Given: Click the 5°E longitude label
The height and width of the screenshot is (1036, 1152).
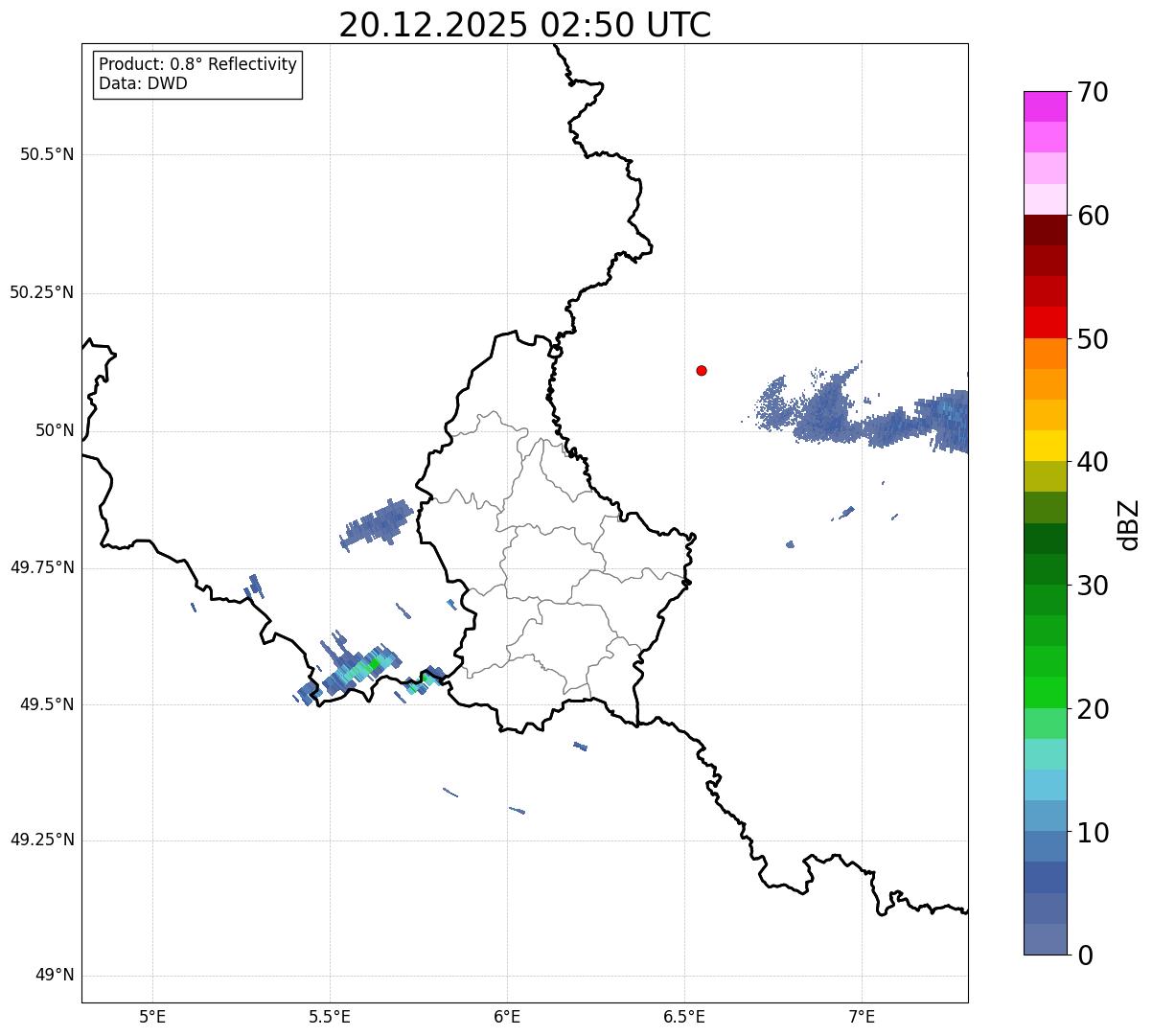Looking at the screenshot, I should click(x=152, y=1016).
